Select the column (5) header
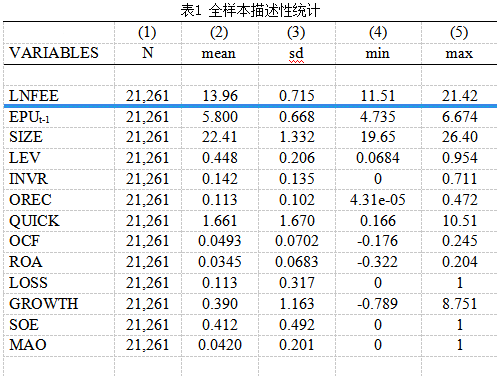The width and height of the screenshot is (497, 376). [459, 33]
